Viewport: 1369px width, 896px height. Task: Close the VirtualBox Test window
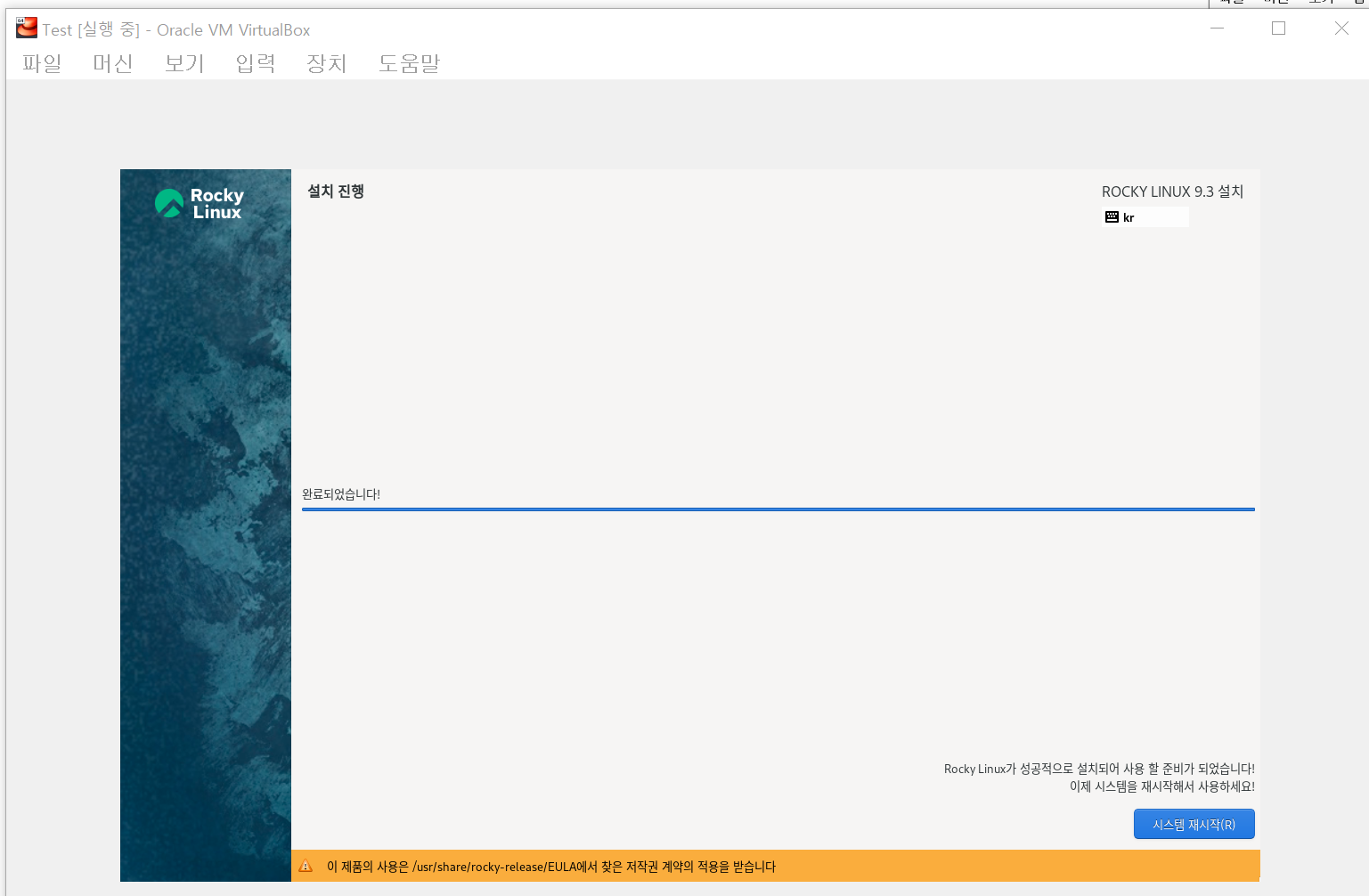point(1341,29)
